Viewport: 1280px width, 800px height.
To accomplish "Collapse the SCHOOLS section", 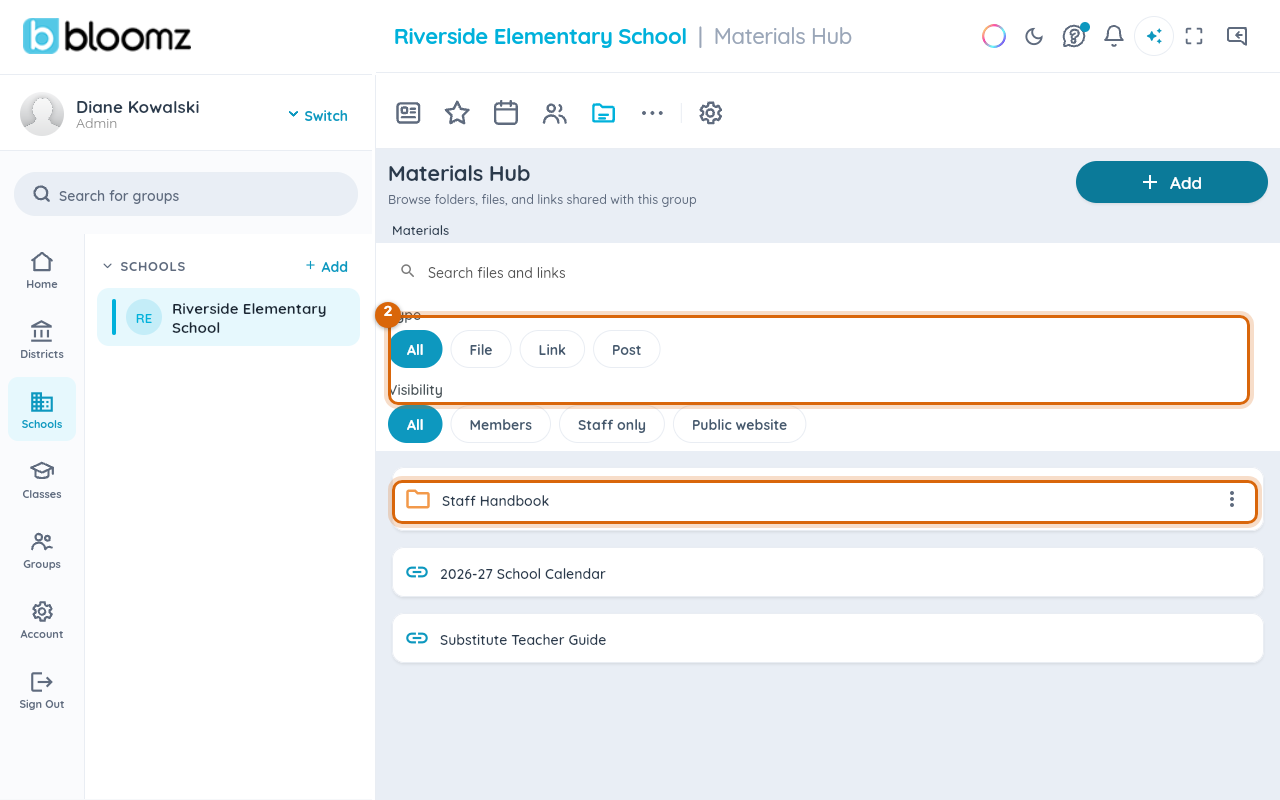I will pos(108,266).
